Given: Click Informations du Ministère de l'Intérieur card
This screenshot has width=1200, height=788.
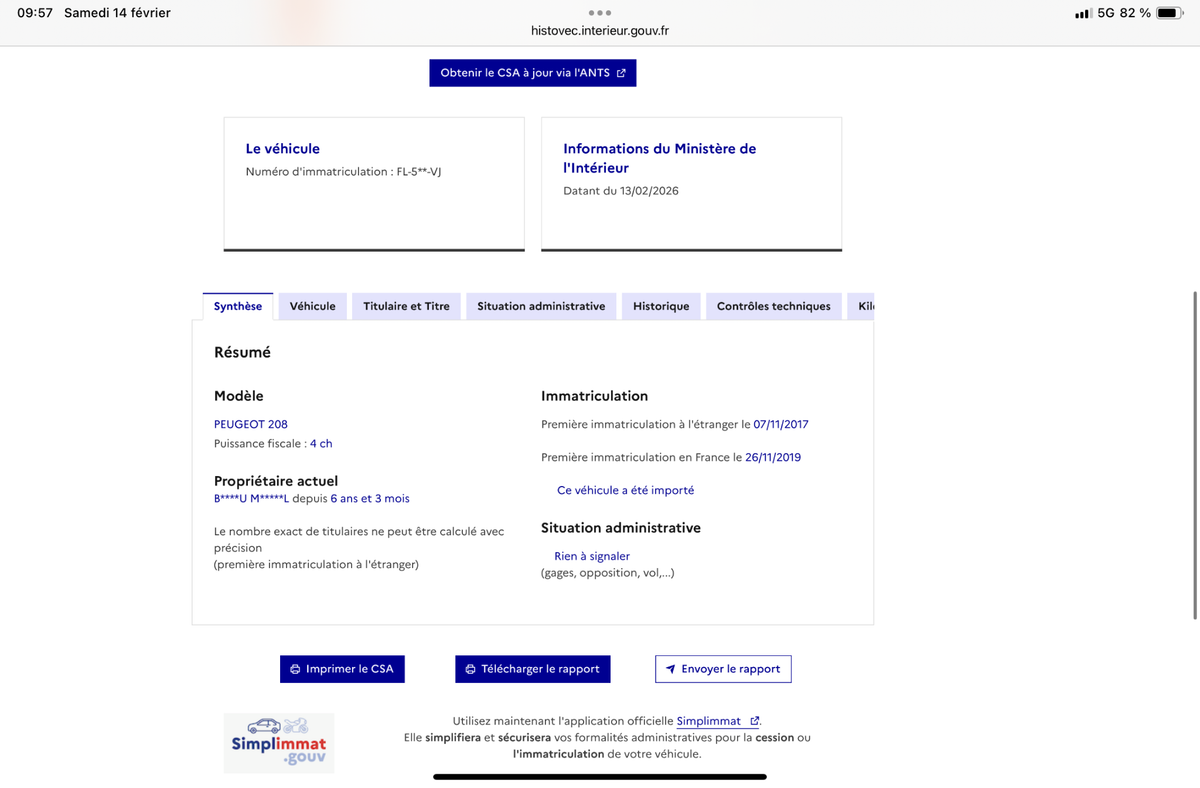Looking at the screenshot, I should (691, 184).
